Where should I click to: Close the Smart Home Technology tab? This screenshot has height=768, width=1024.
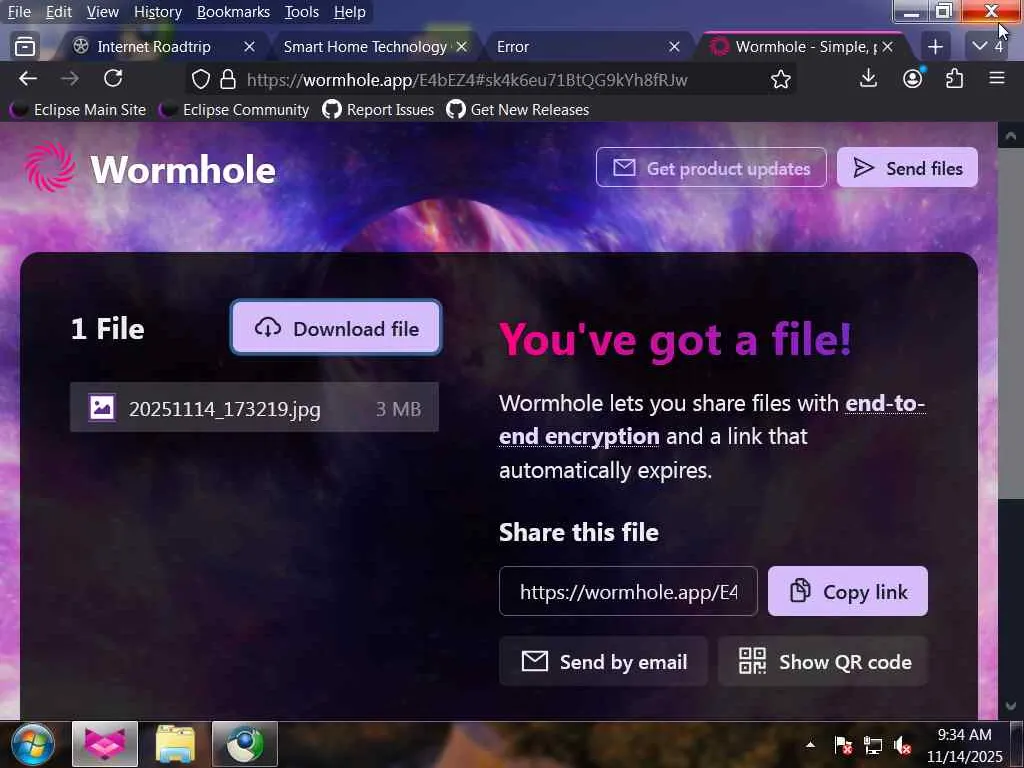[462, 46]
